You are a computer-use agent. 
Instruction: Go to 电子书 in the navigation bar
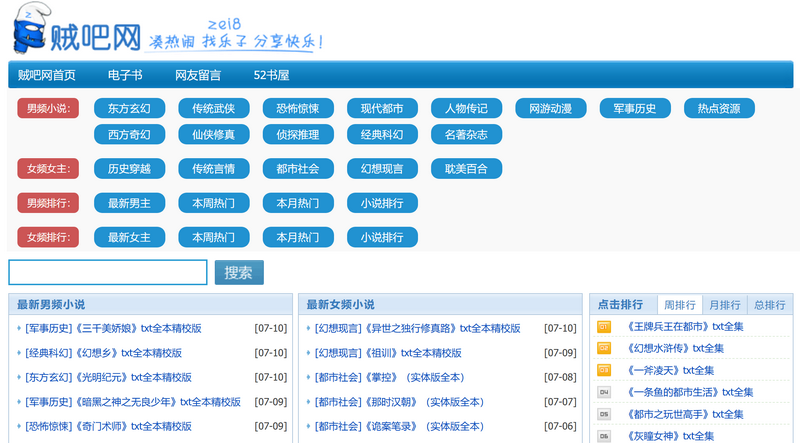[x=125, y=75]
